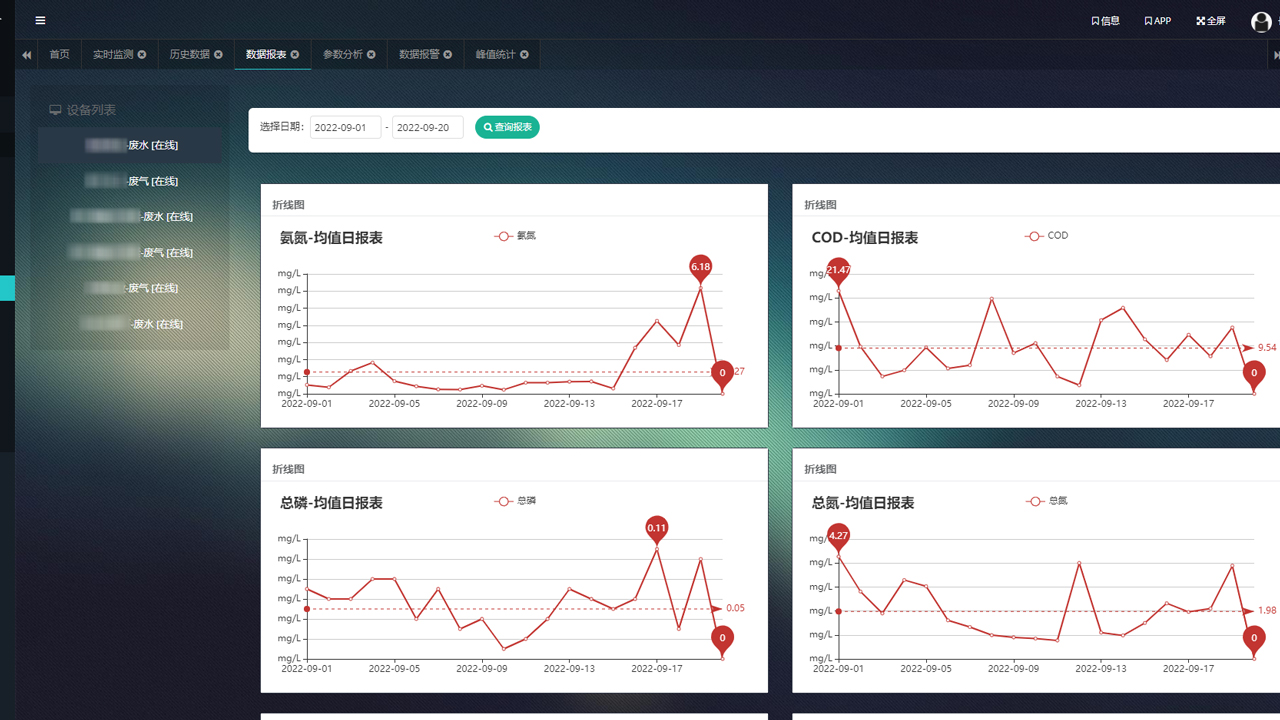
Task: Click the APP bookmark icon
Action: (x=1157, y=21)
